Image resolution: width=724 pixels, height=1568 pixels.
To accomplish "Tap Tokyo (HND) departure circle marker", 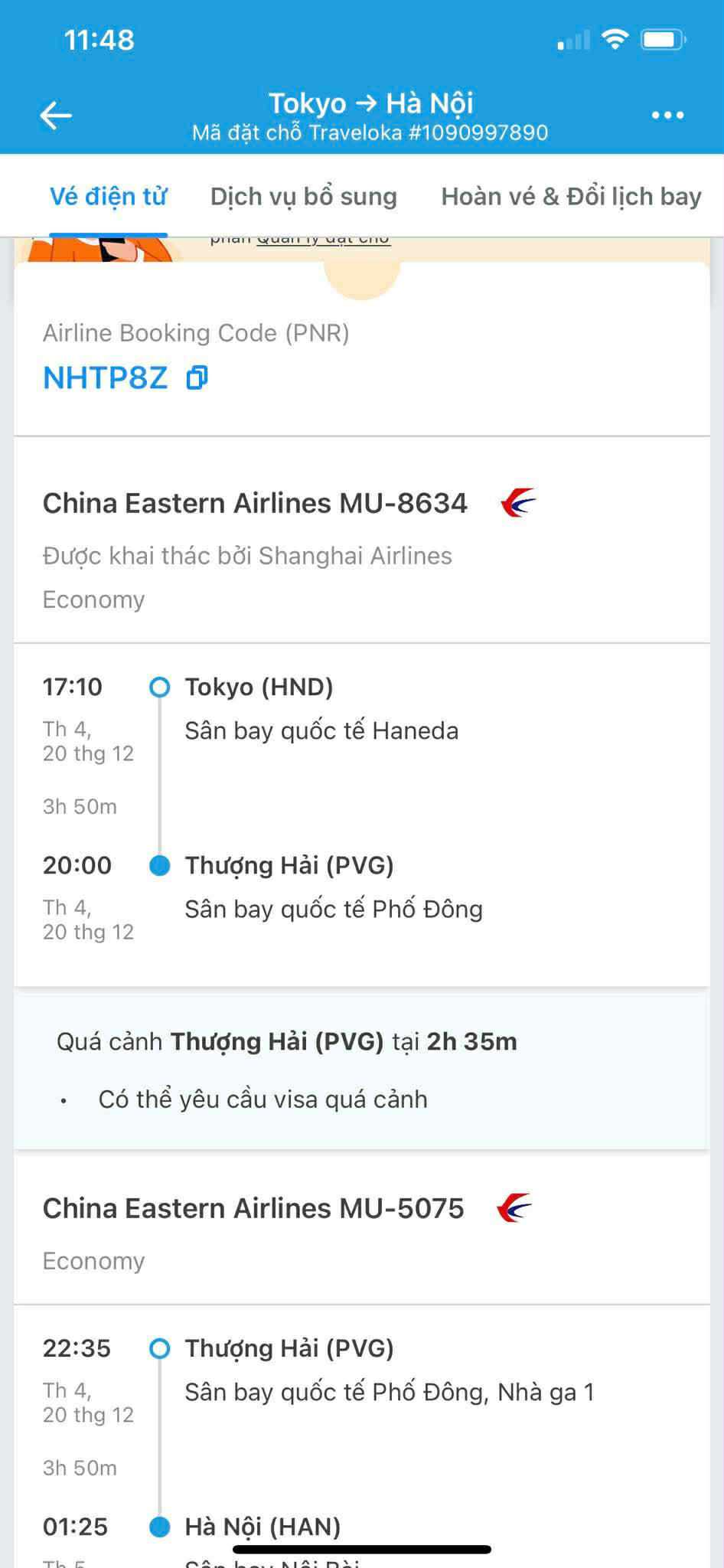I will pos(160,688).
